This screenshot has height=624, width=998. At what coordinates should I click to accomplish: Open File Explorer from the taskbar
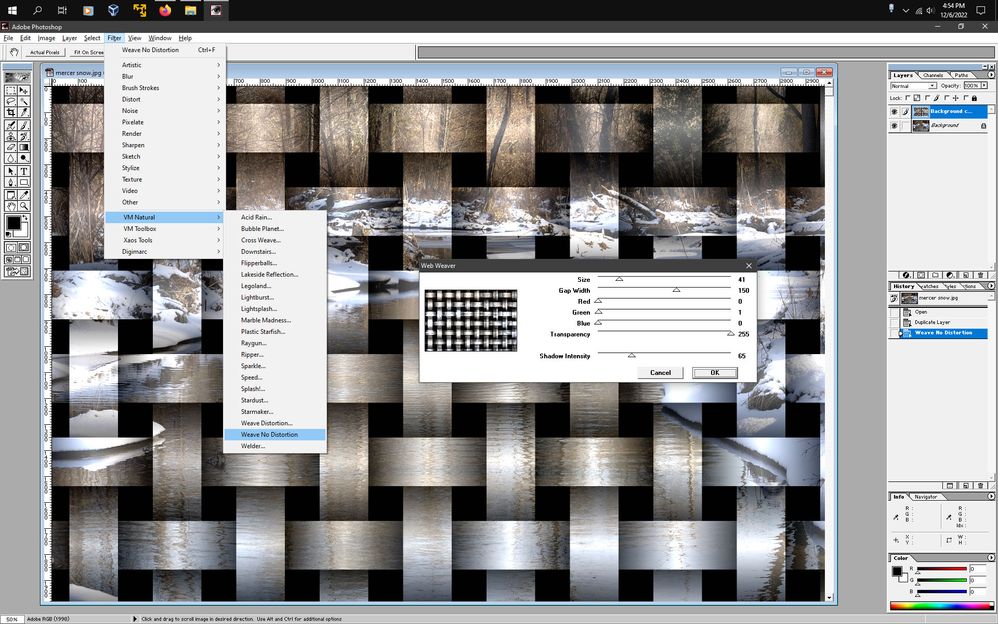coord(190,10)
